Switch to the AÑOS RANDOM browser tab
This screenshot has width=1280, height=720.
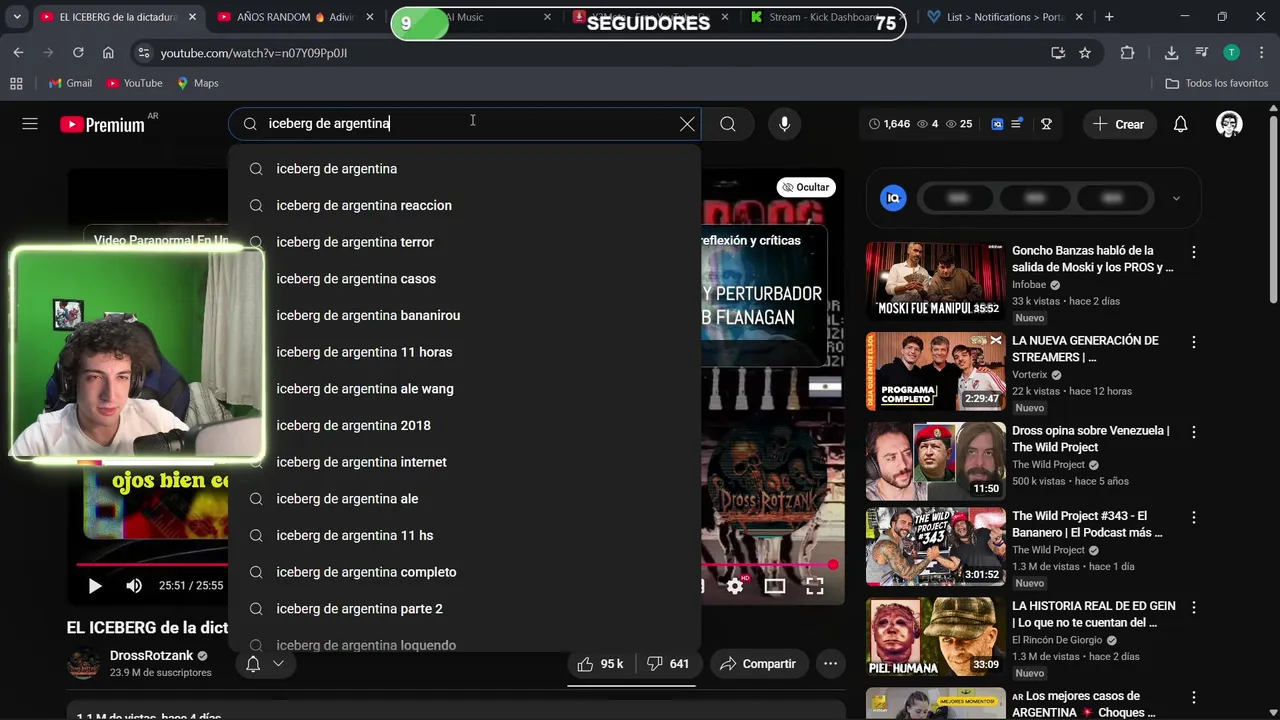295,17
